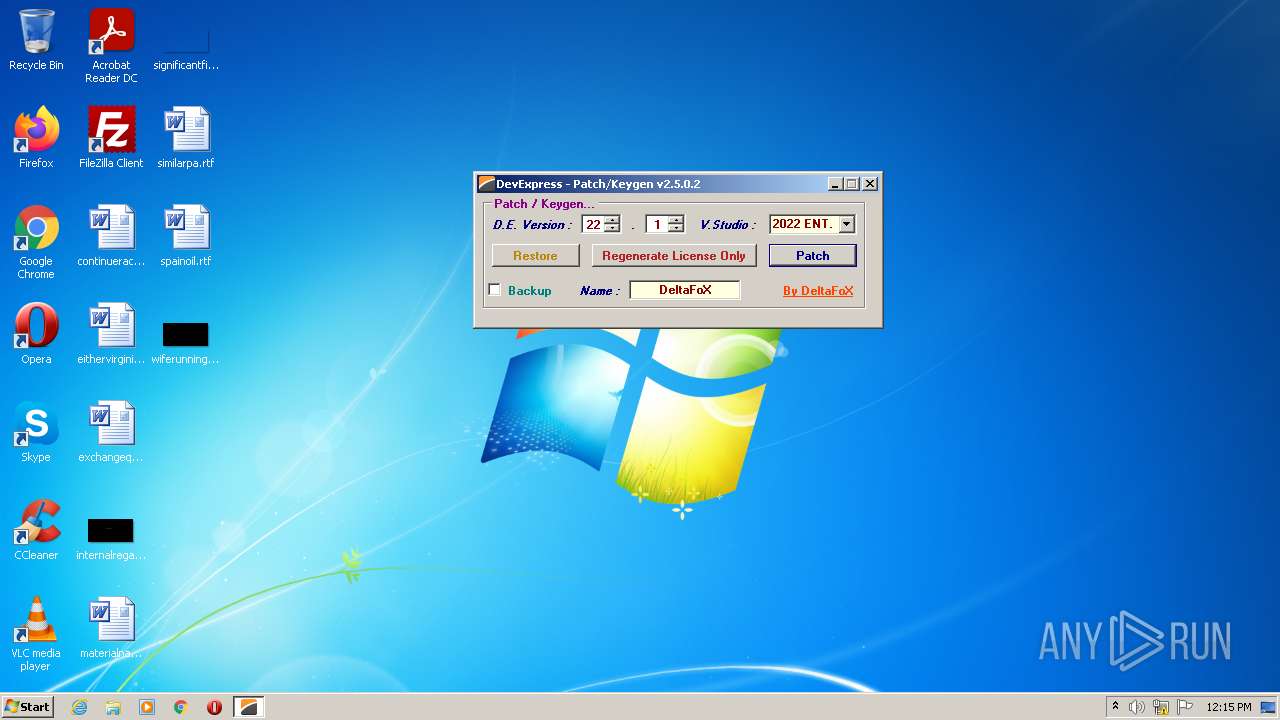Select spainoil.rtf document icon
This screenshot has height=720, width=1280.
pos(186,236)
